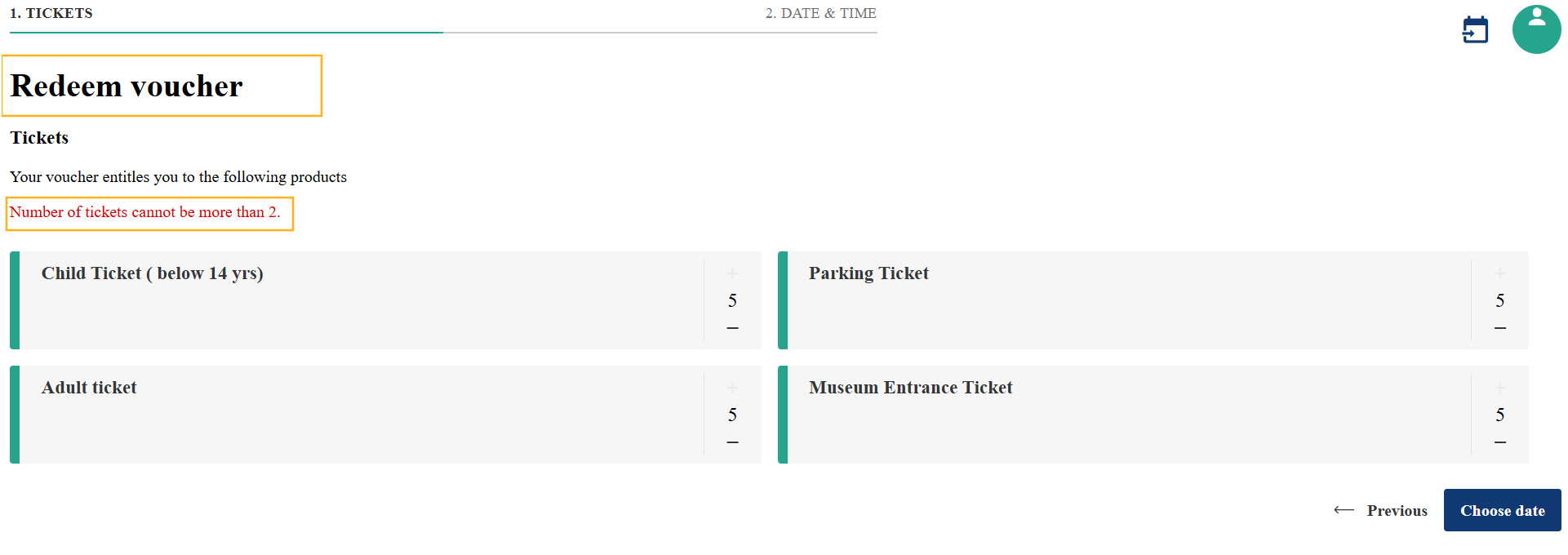Open the user profile avatar
The height and width of the screenshot is (555, 1568).
(x=1536, y=29)
